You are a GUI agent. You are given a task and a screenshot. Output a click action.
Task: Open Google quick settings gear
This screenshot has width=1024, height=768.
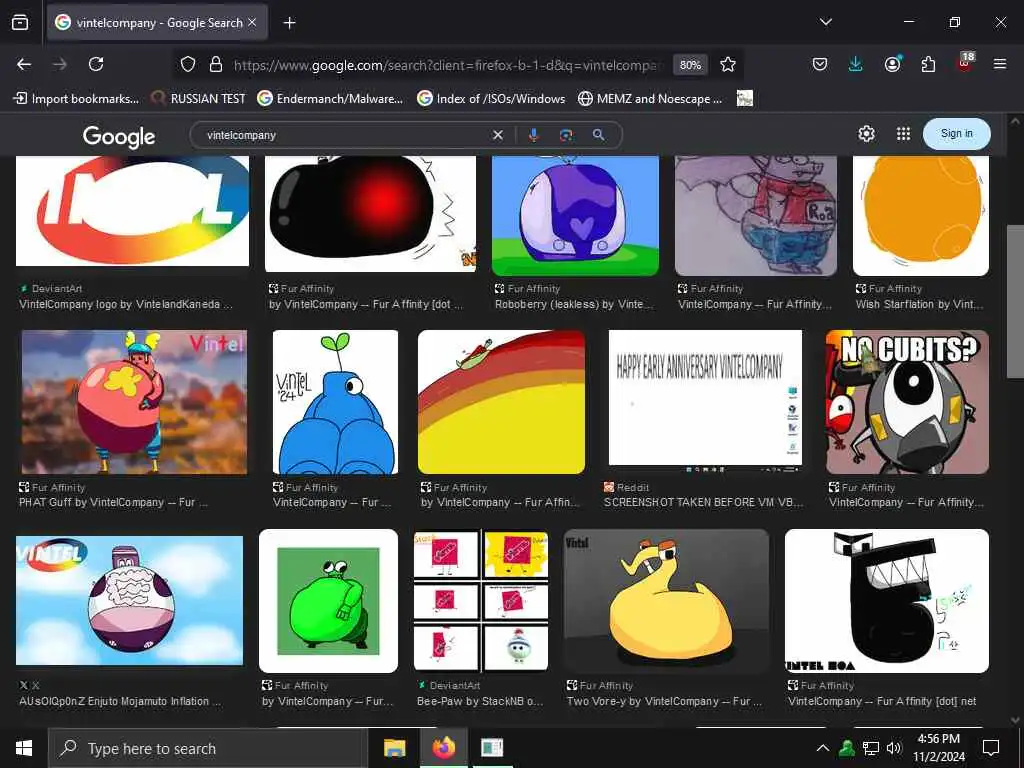point(866,134)
